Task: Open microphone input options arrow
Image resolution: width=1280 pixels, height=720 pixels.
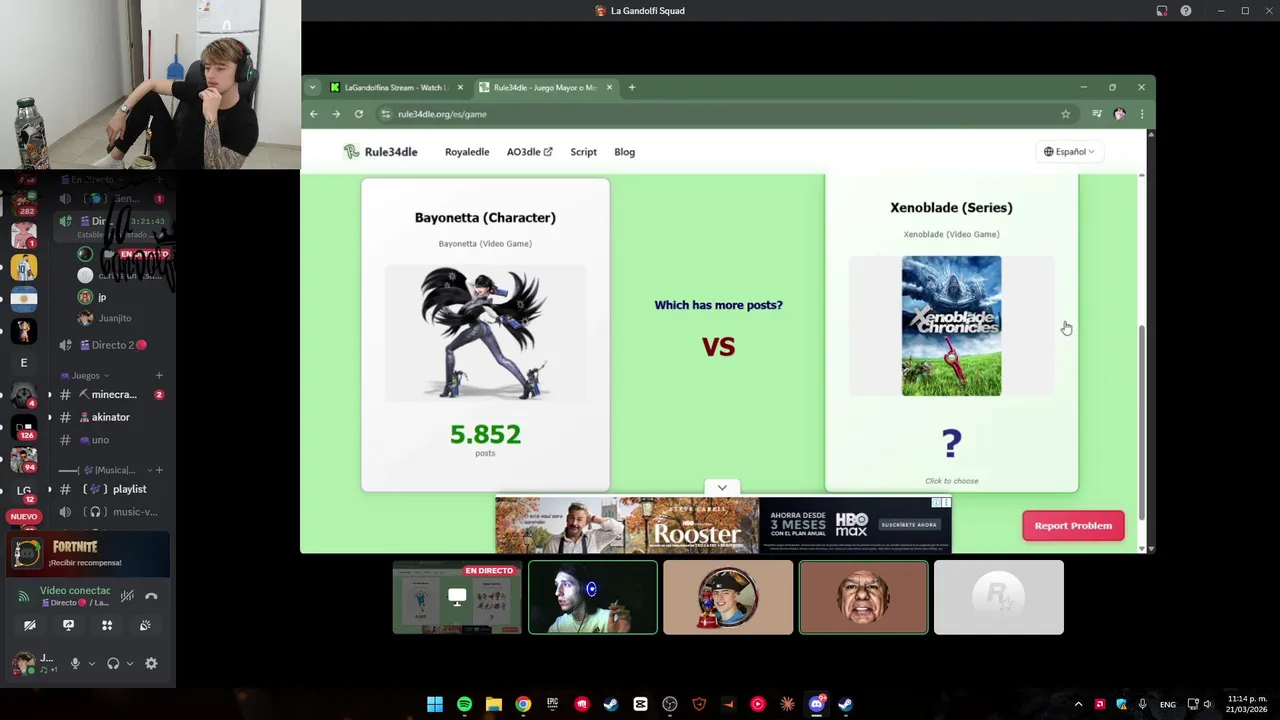Action: point(91,663)
